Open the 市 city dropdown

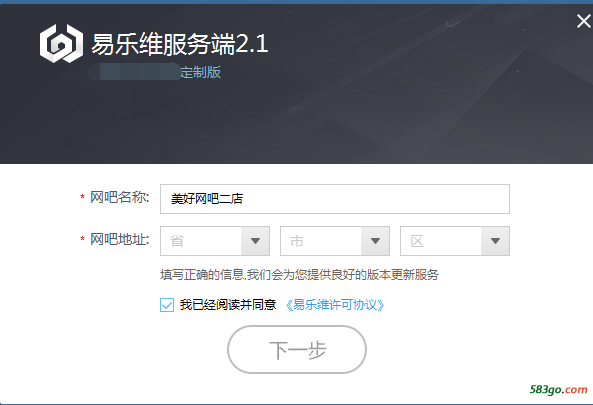[335, 241]
